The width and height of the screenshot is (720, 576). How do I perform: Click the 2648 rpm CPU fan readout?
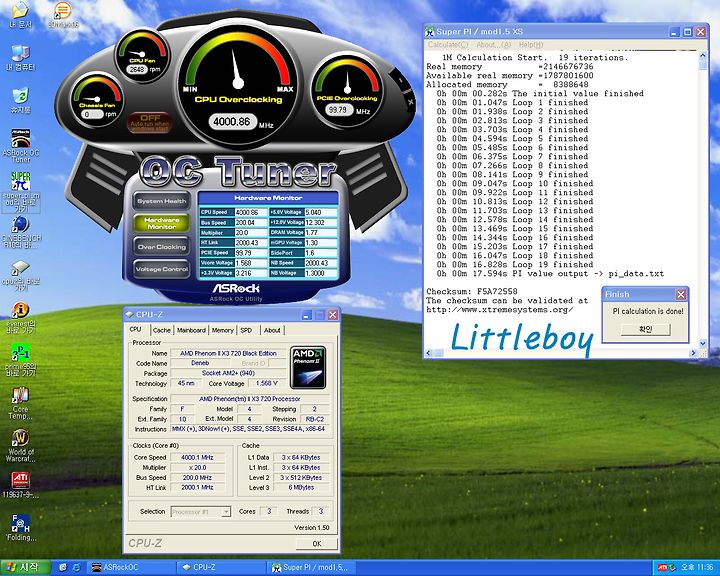pyautogui.click(x=137, y=69)
